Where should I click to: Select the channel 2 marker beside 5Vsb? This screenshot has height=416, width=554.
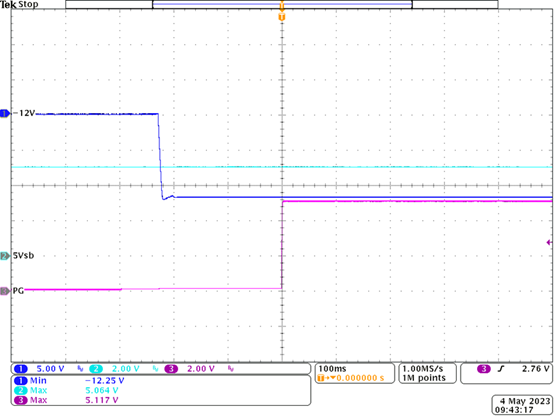pyautogui.click(x=5, y=256)
